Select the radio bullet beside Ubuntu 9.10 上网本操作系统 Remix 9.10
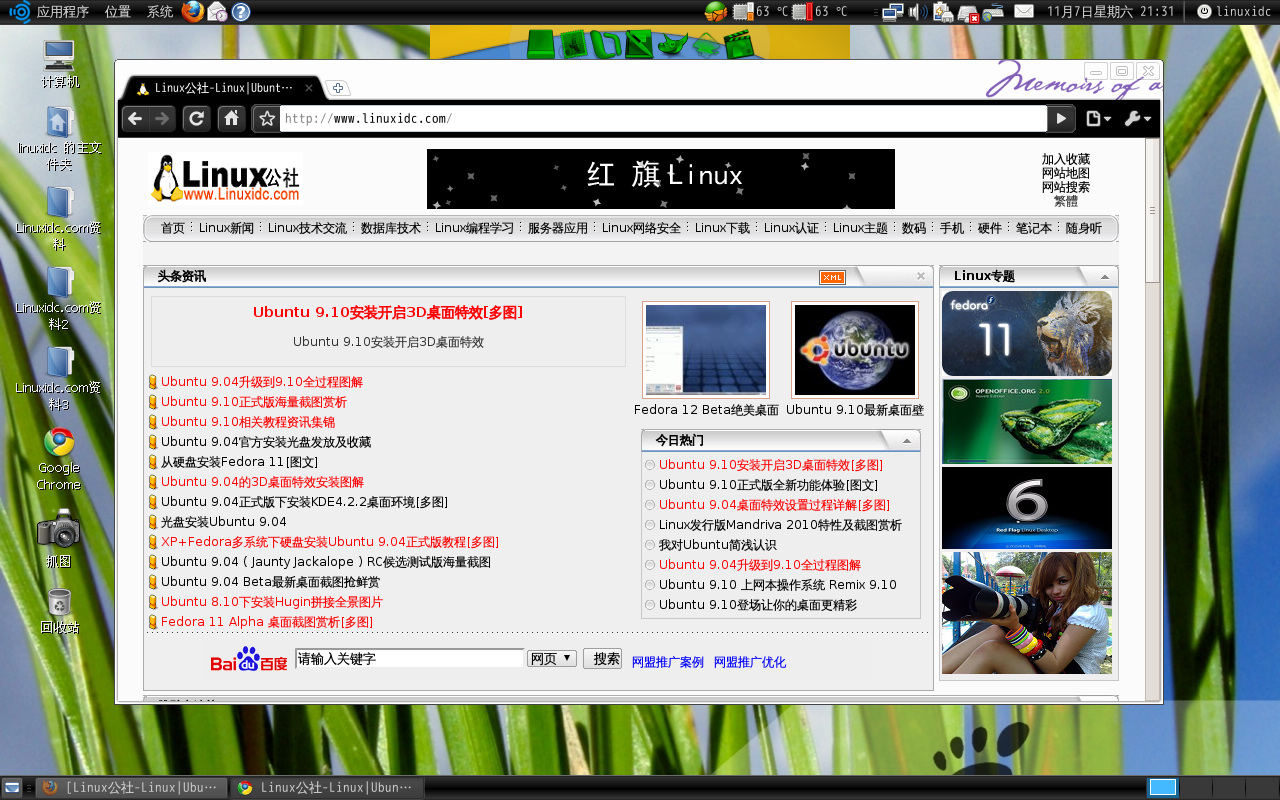 (x=650, y=585)
